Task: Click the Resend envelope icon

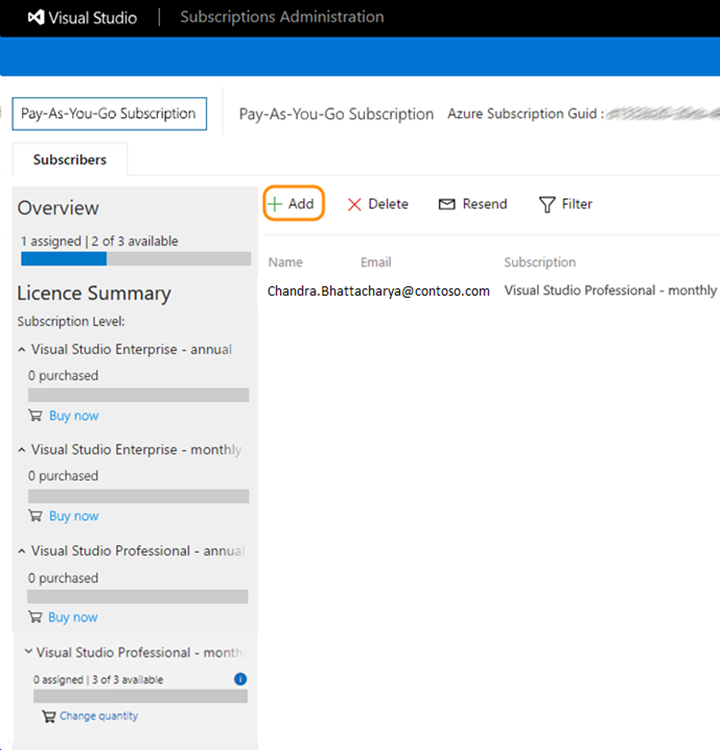Action: (x=447, y=204)
